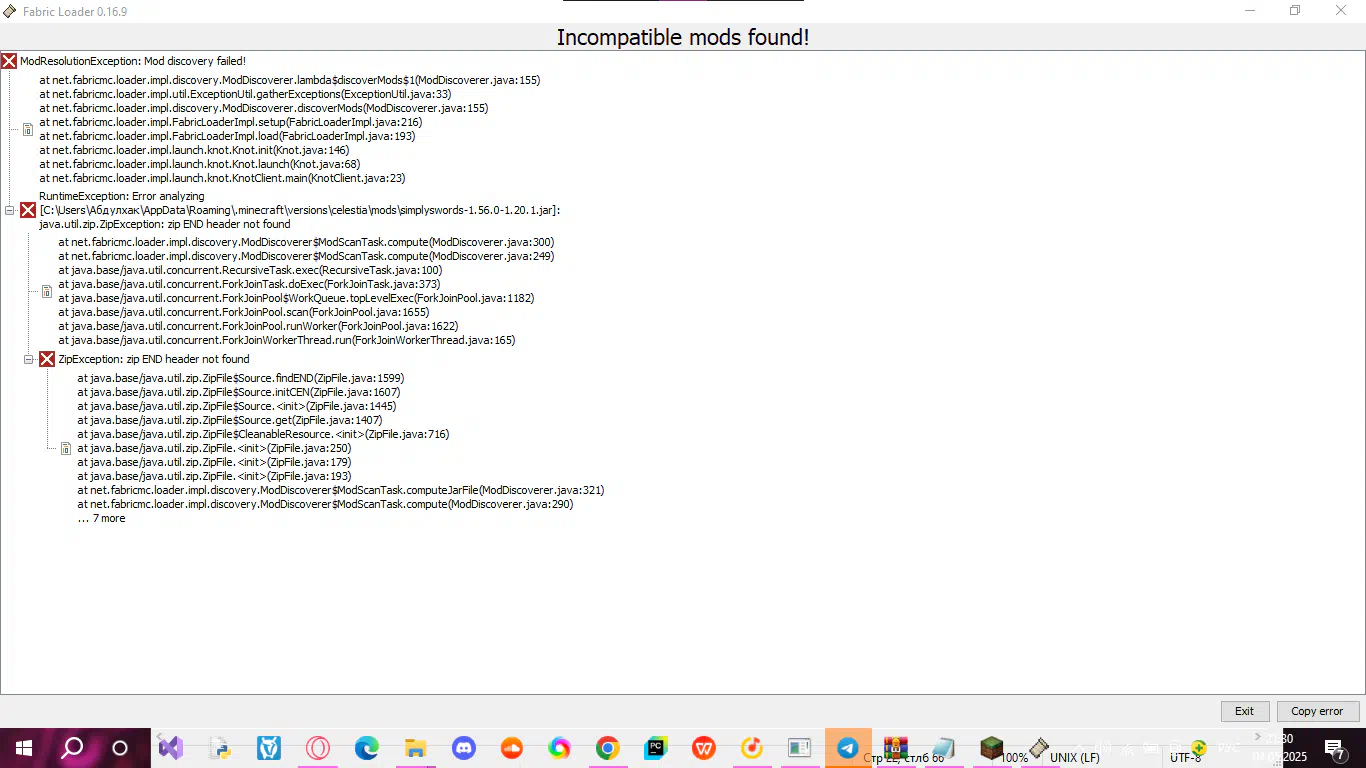Click the red error icon beside ModResolutionException
This screenshot has width=1366, height=768.
point(9,61)
